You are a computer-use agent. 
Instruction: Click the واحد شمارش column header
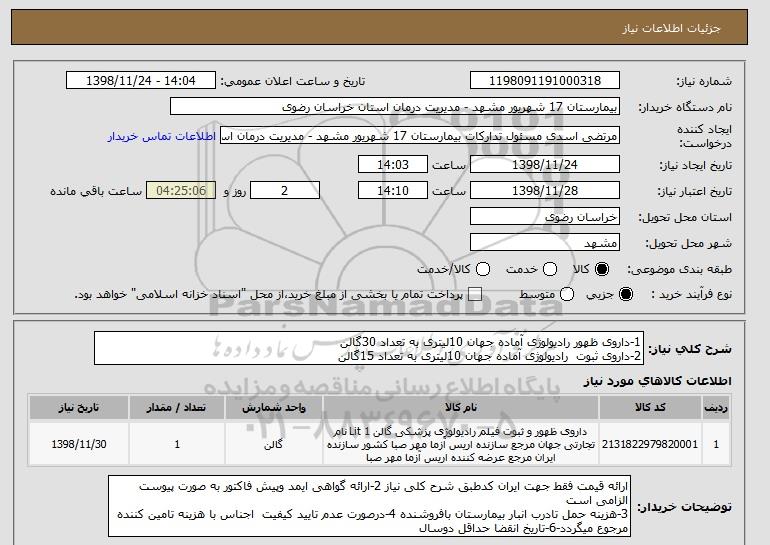click(x=274, y=408)
